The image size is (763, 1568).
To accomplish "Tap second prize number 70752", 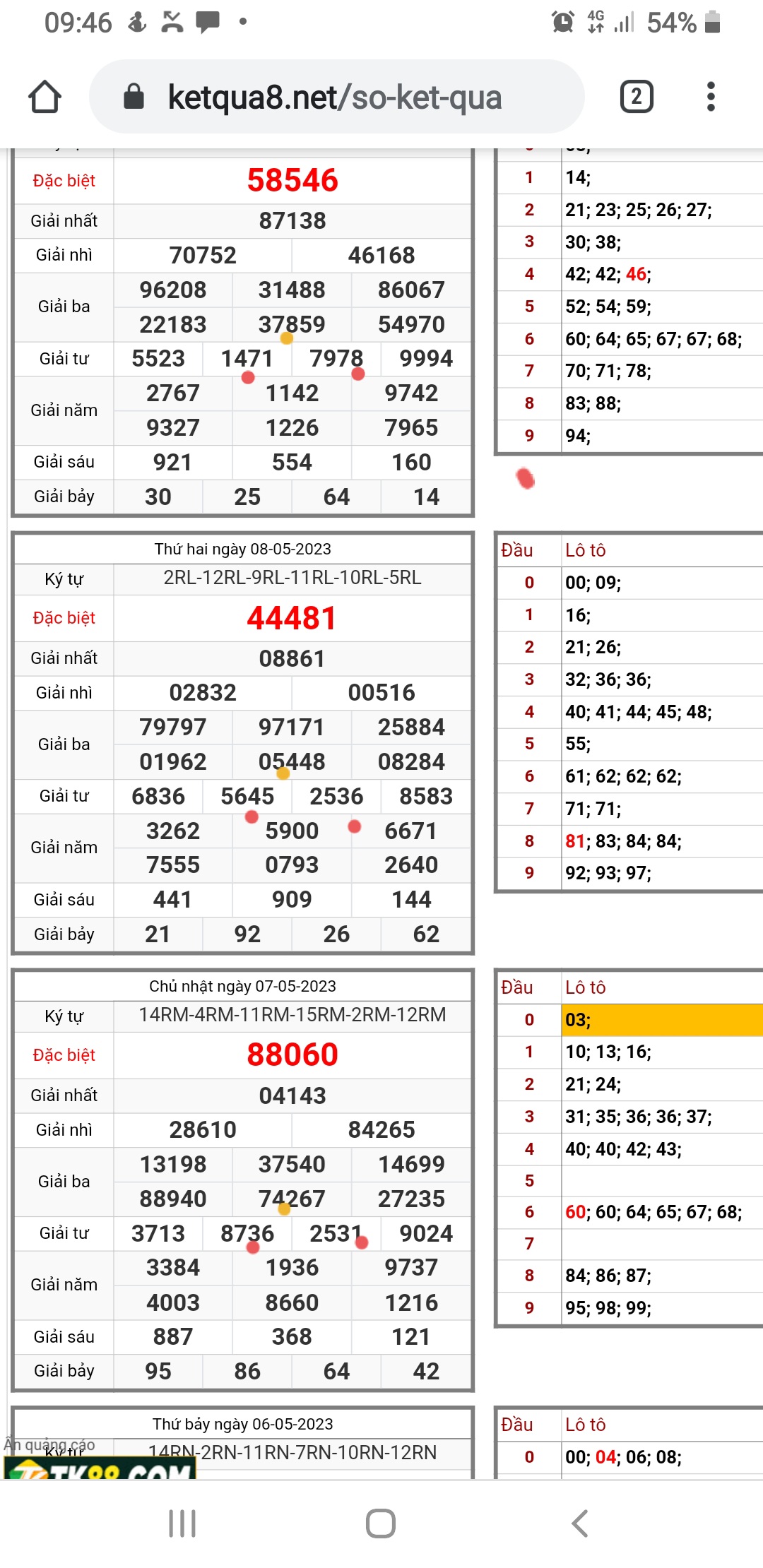I will 203,255.
